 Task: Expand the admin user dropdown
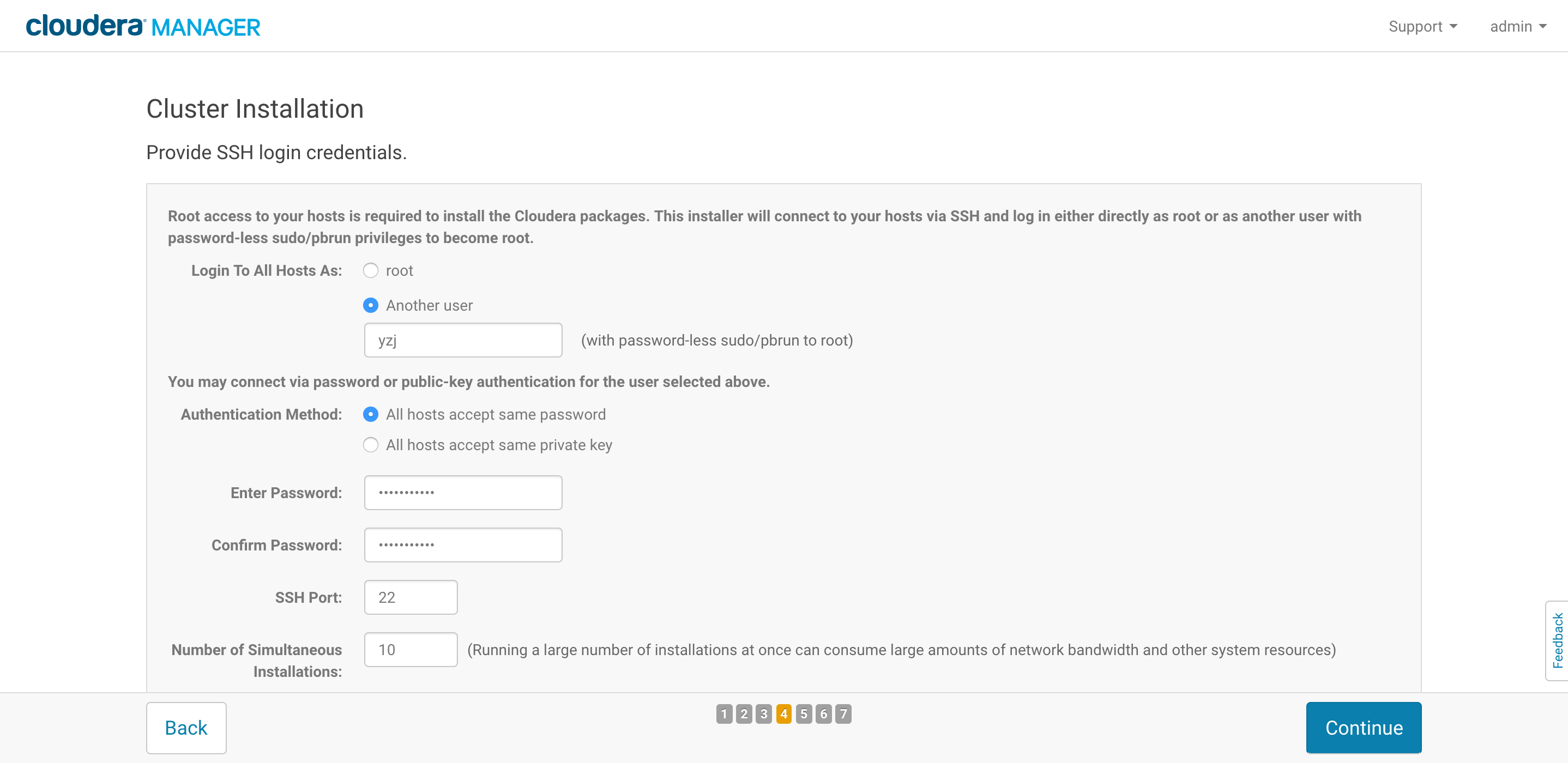[x=1518, y=26]
